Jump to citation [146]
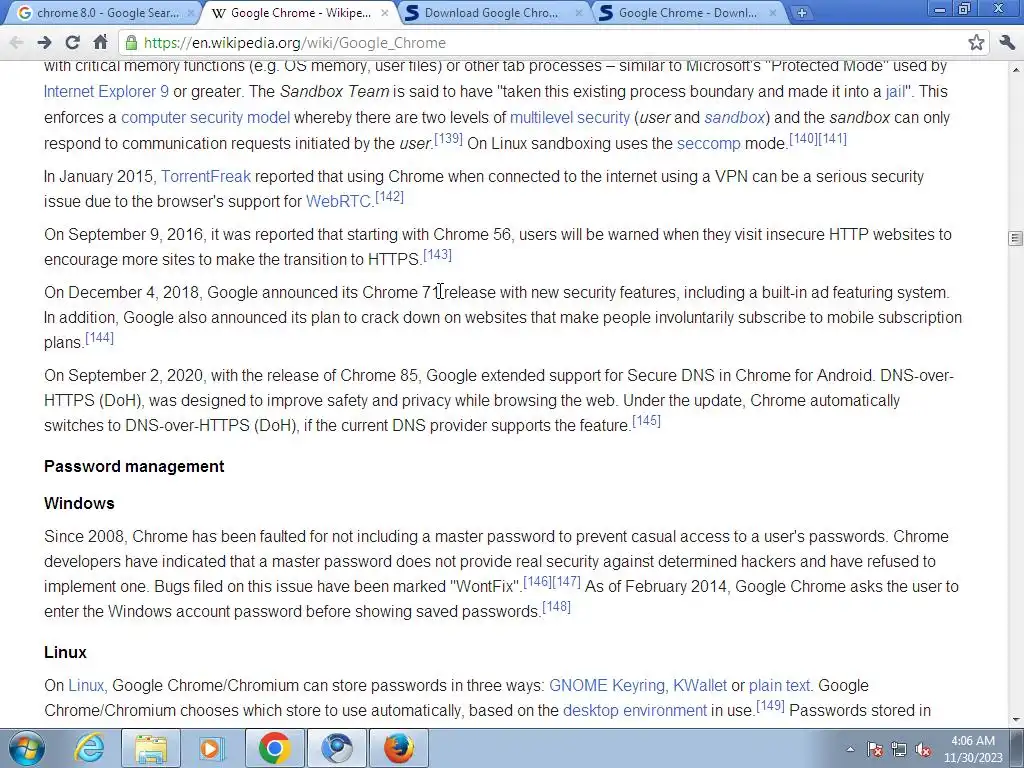The image size is (1024, 768). [537, 581]
